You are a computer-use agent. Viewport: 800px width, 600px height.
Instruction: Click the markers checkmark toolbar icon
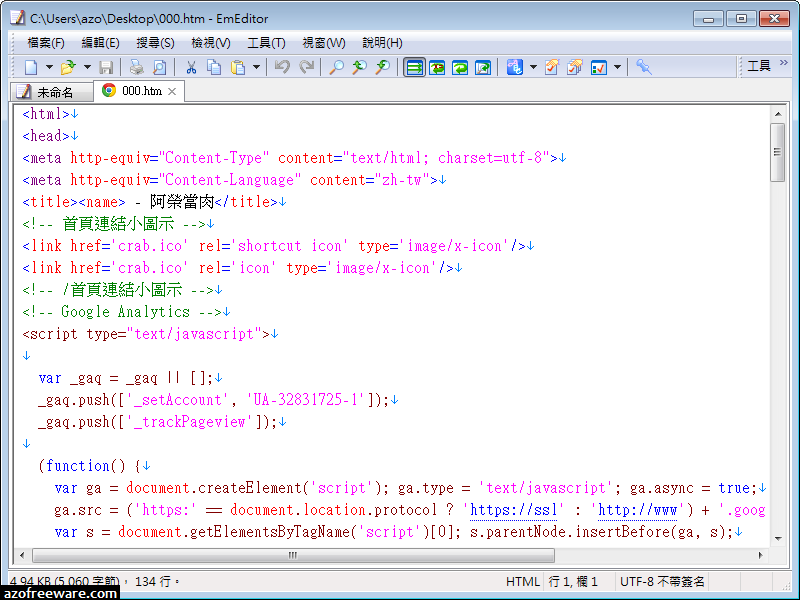coord(598,67)
